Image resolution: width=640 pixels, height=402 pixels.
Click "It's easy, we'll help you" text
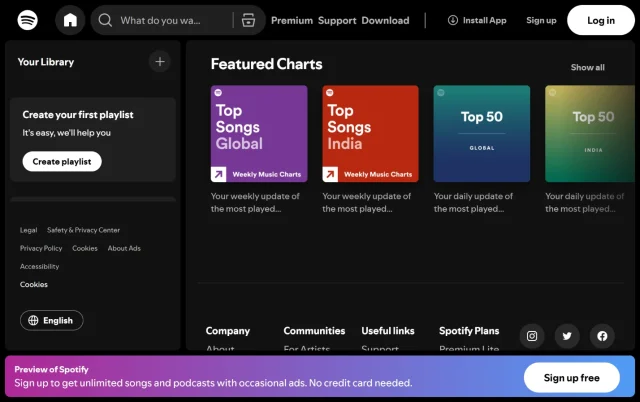point(67,133)
